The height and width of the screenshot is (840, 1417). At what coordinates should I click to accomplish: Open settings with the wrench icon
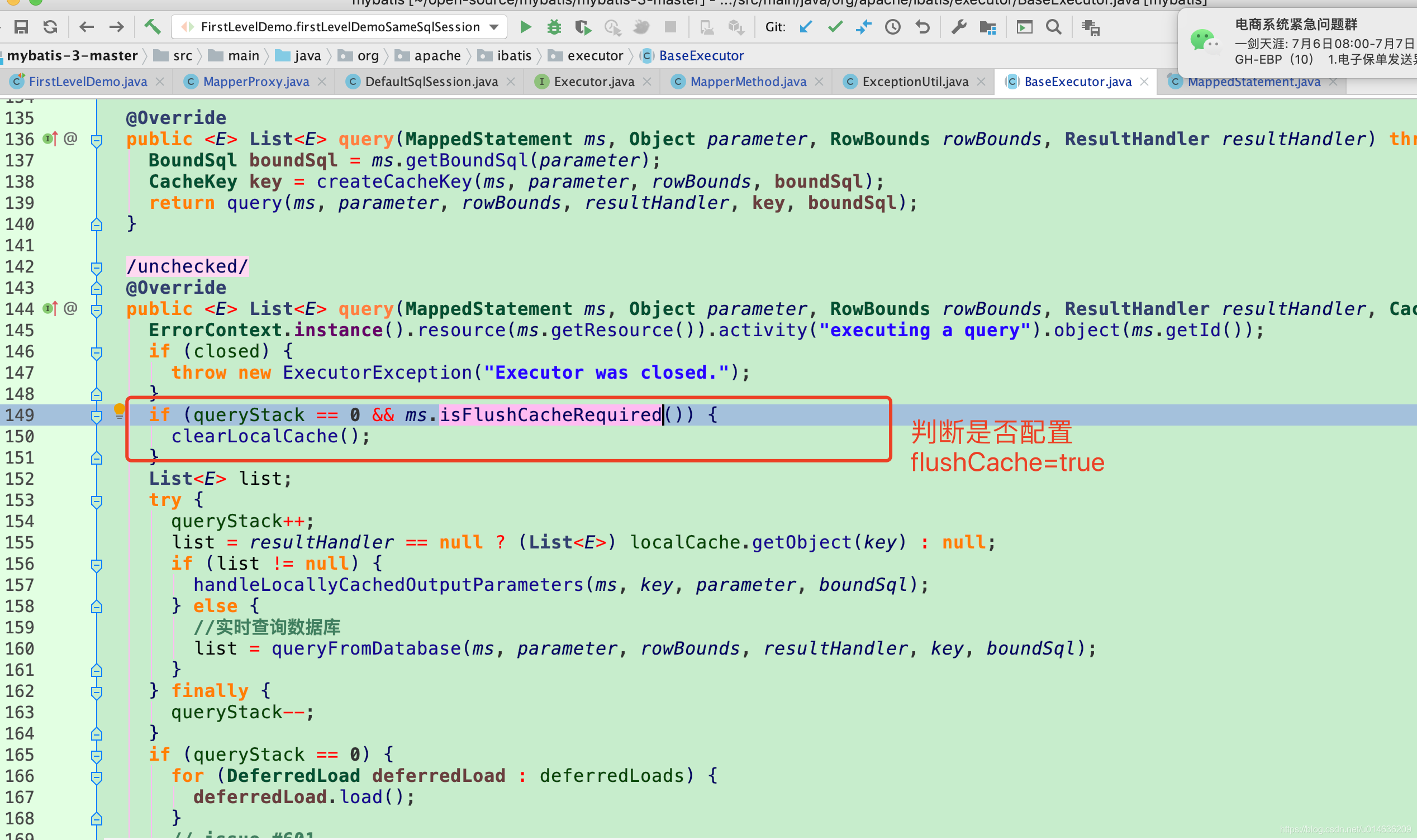[958, 27]
